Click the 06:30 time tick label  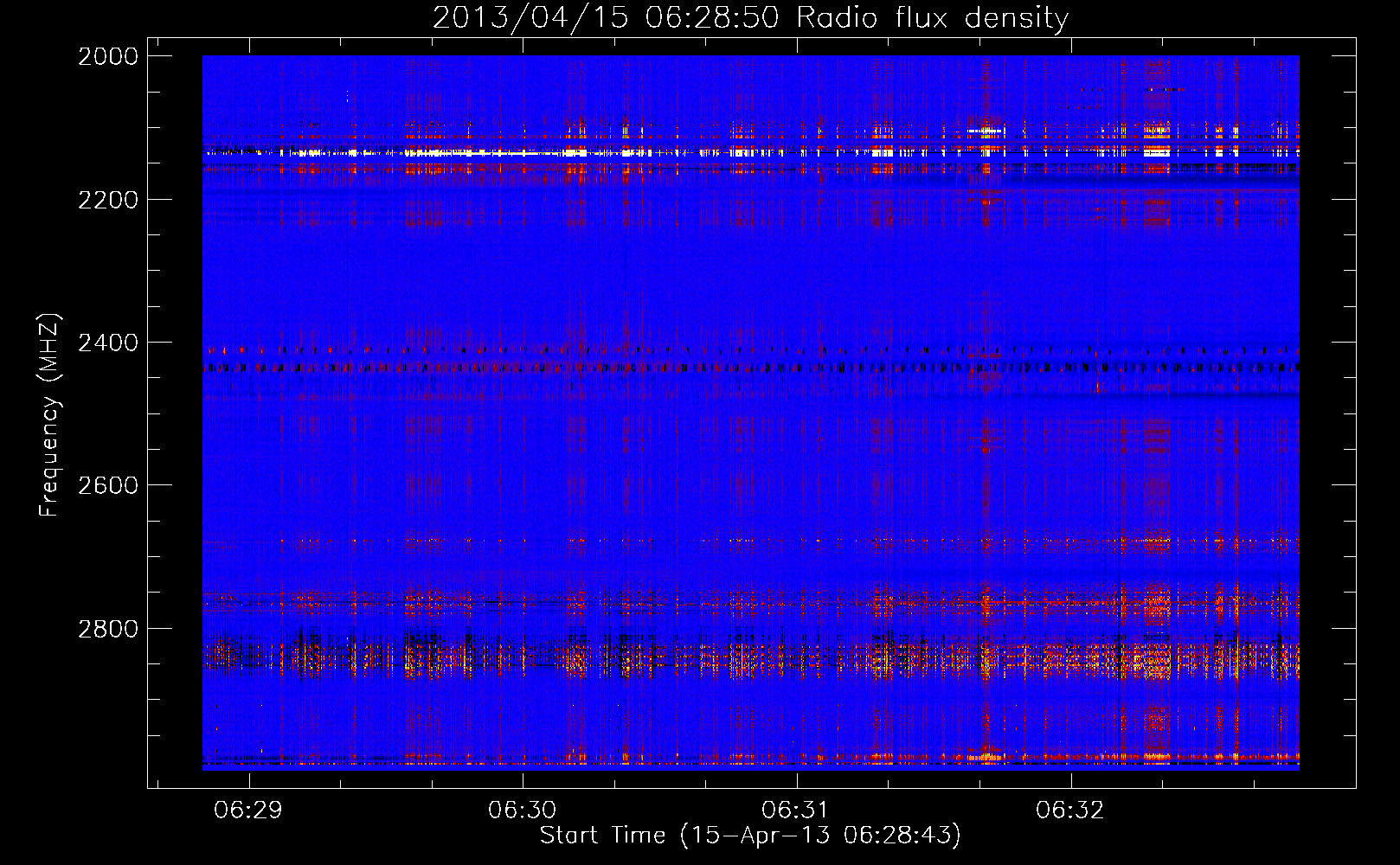523,811
